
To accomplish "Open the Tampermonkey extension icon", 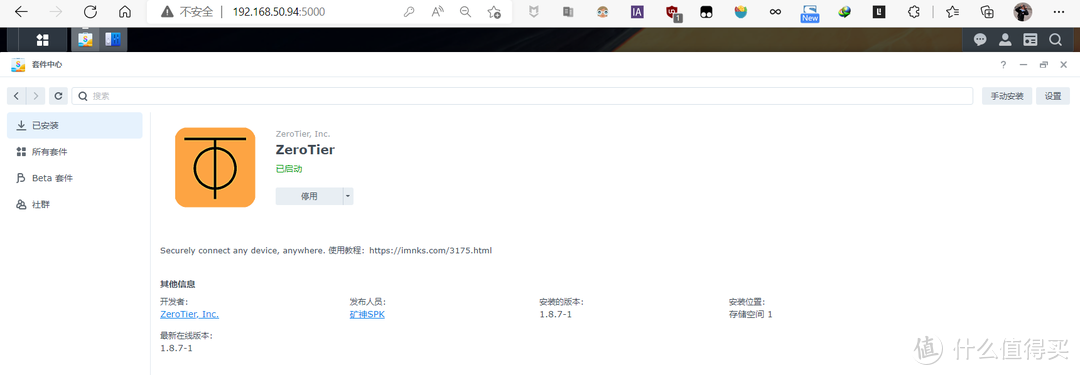I will pyautogui.click(x=706, y=12).
